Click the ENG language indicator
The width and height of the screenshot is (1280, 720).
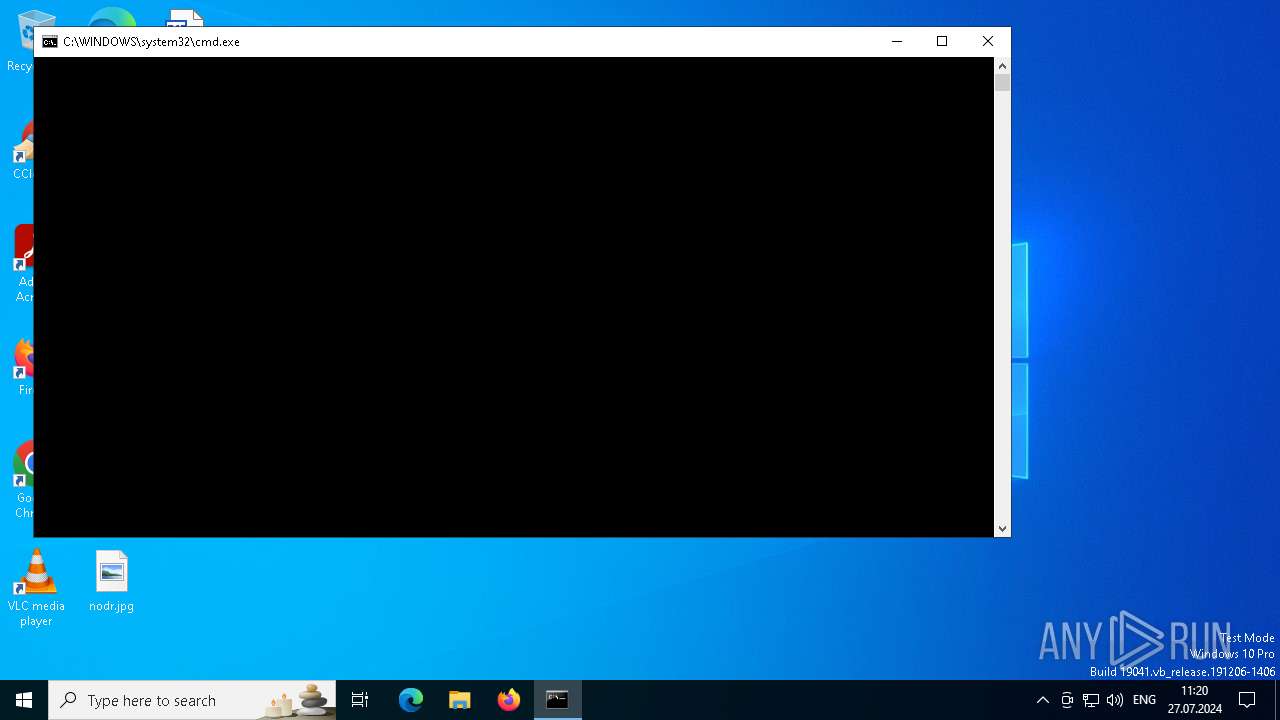coord(1144,700)
